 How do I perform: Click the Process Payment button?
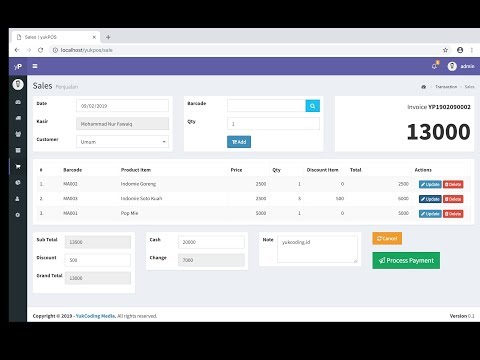pyautogui.click(x=406, y=260)
